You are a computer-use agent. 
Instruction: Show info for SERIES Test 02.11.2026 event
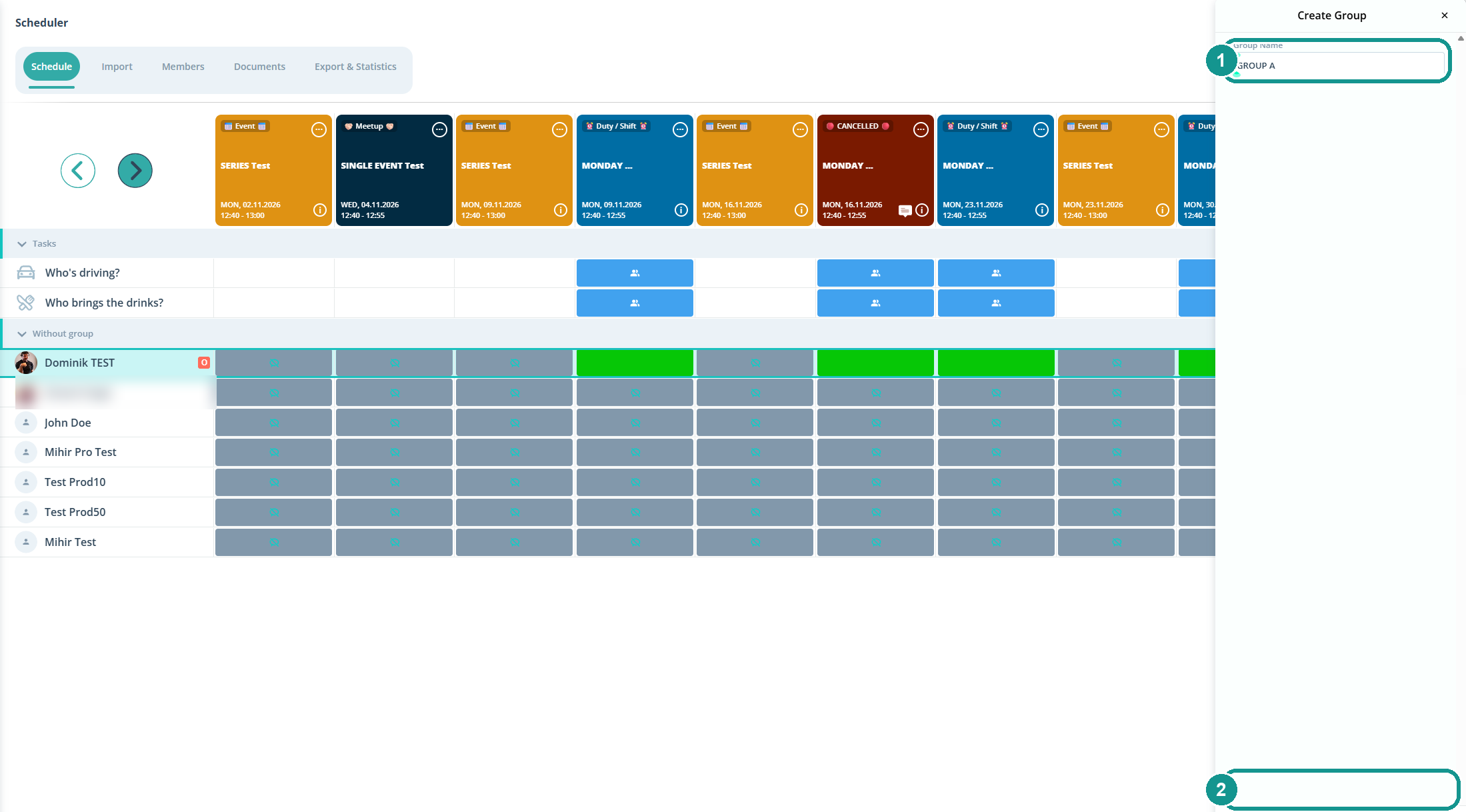point(320,210)
